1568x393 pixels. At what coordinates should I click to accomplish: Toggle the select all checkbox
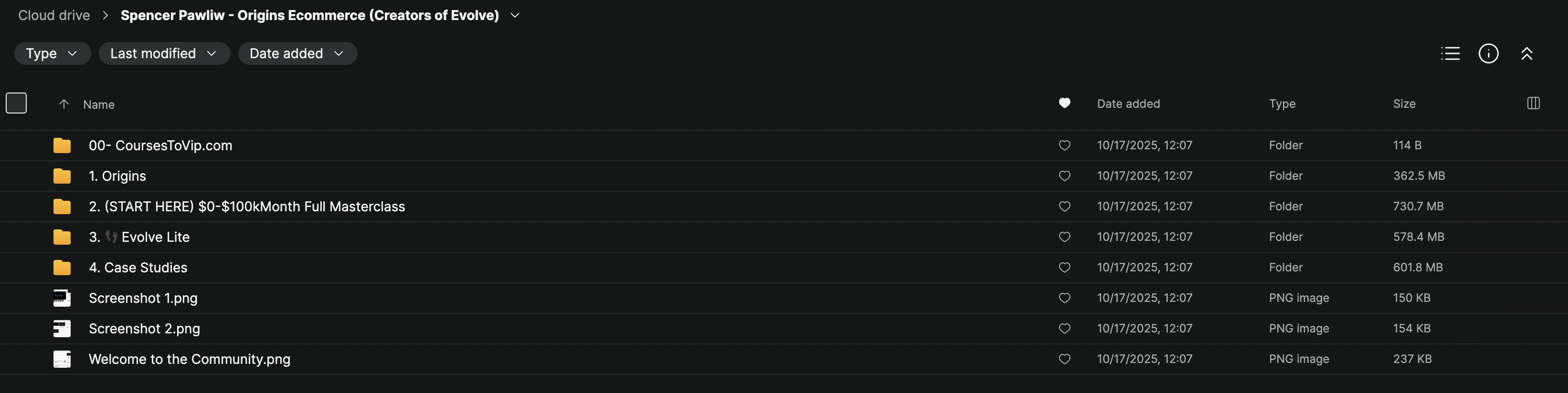point(16,103)
